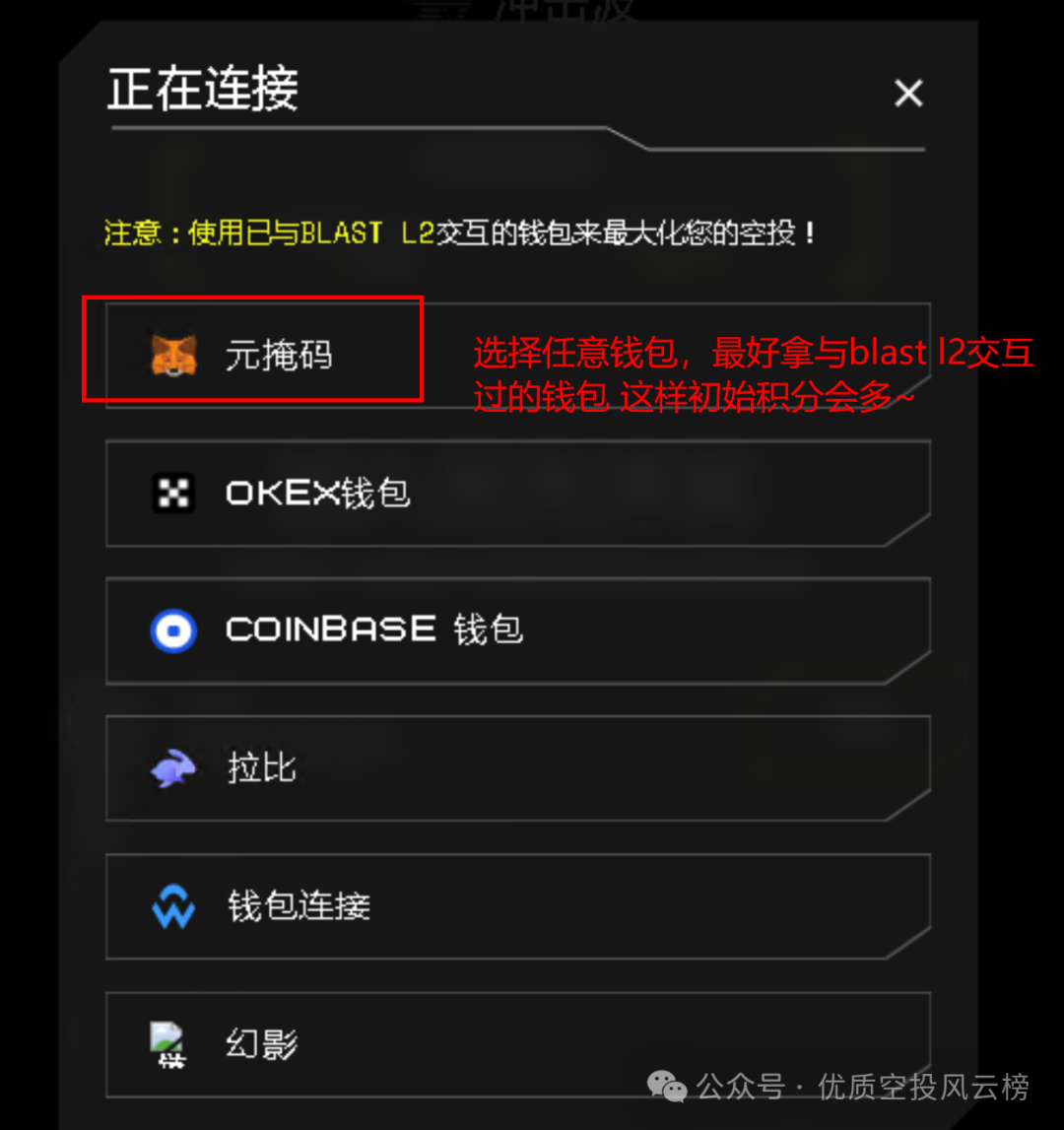Select the 拉比 wallet row
This screenshot has width=1064, height=1130.
pos(518,768)
